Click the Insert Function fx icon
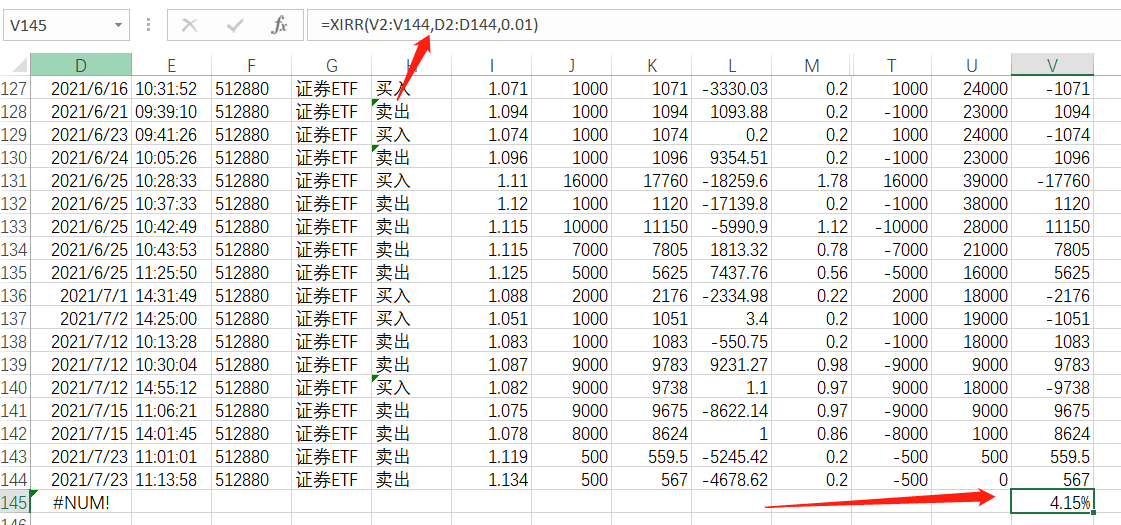The width and height of the screenshot is (1121, 525). click(279, 25)
